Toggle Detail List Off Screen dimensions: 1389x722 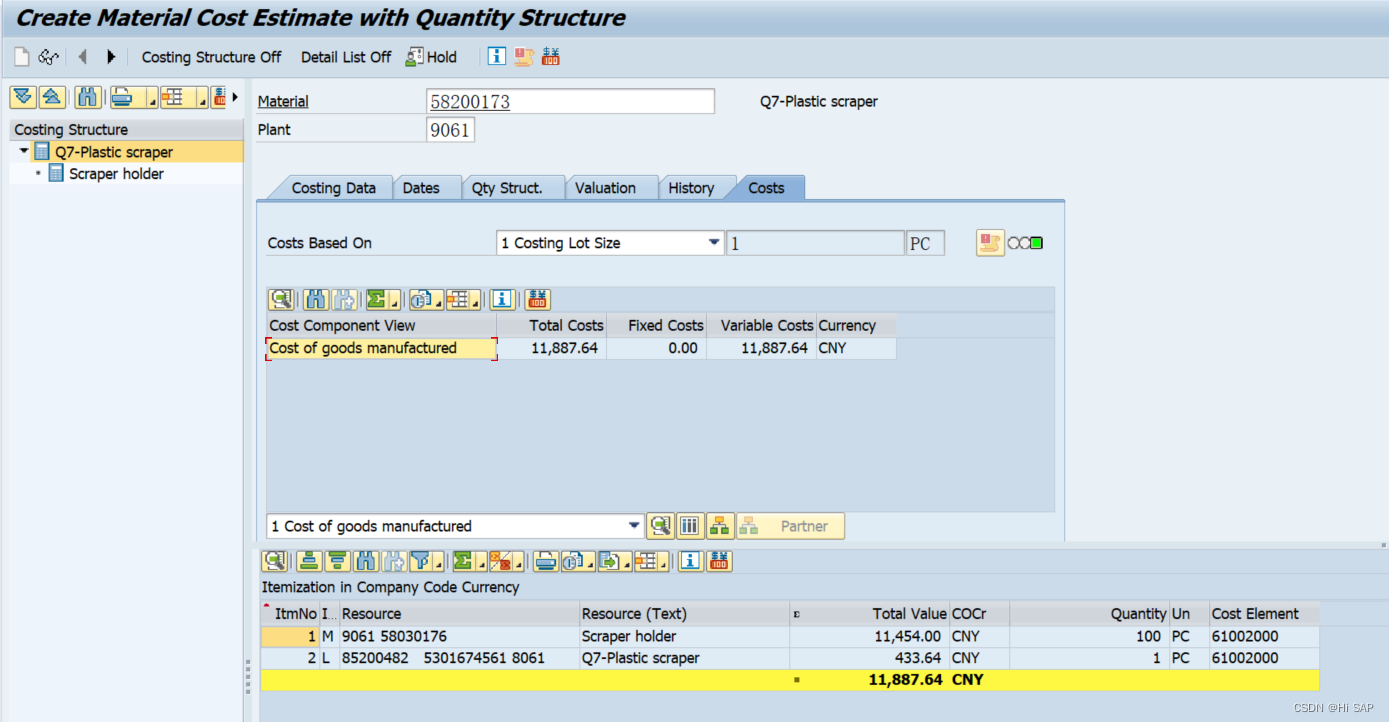[x=345, y=57]
